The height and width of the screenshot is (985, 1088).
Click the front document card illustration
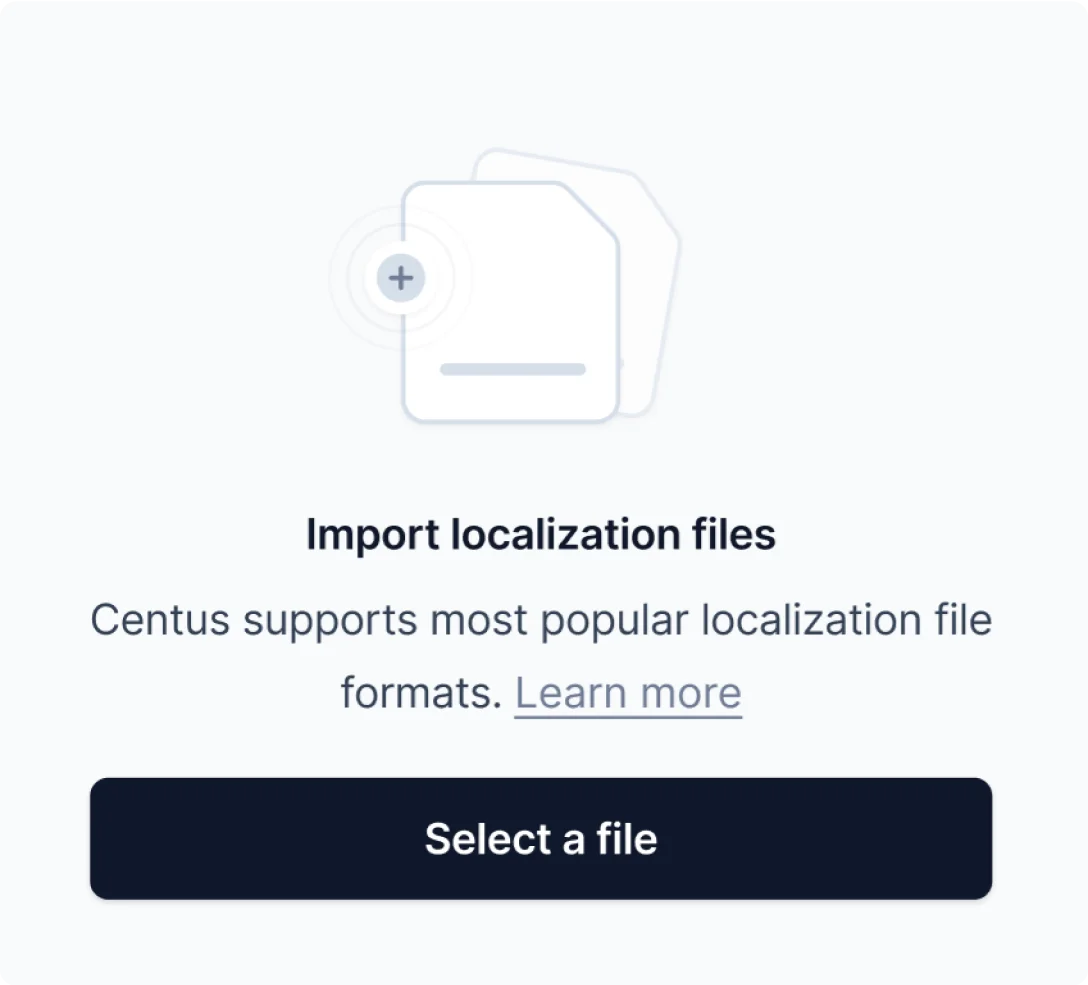pyautogui.click(x=510, y=300)
